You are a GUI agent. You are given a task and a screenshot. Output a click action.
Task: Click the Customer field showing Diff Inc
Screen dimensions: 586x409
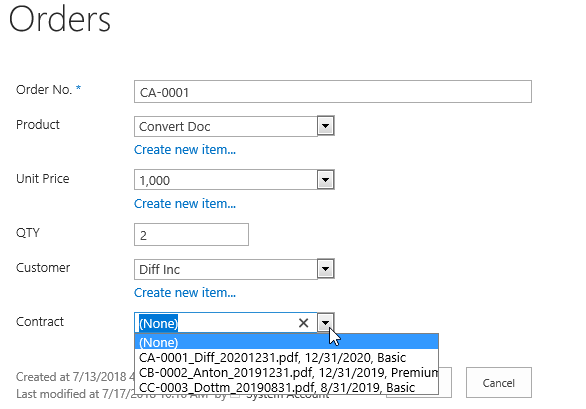click(226, 269)
